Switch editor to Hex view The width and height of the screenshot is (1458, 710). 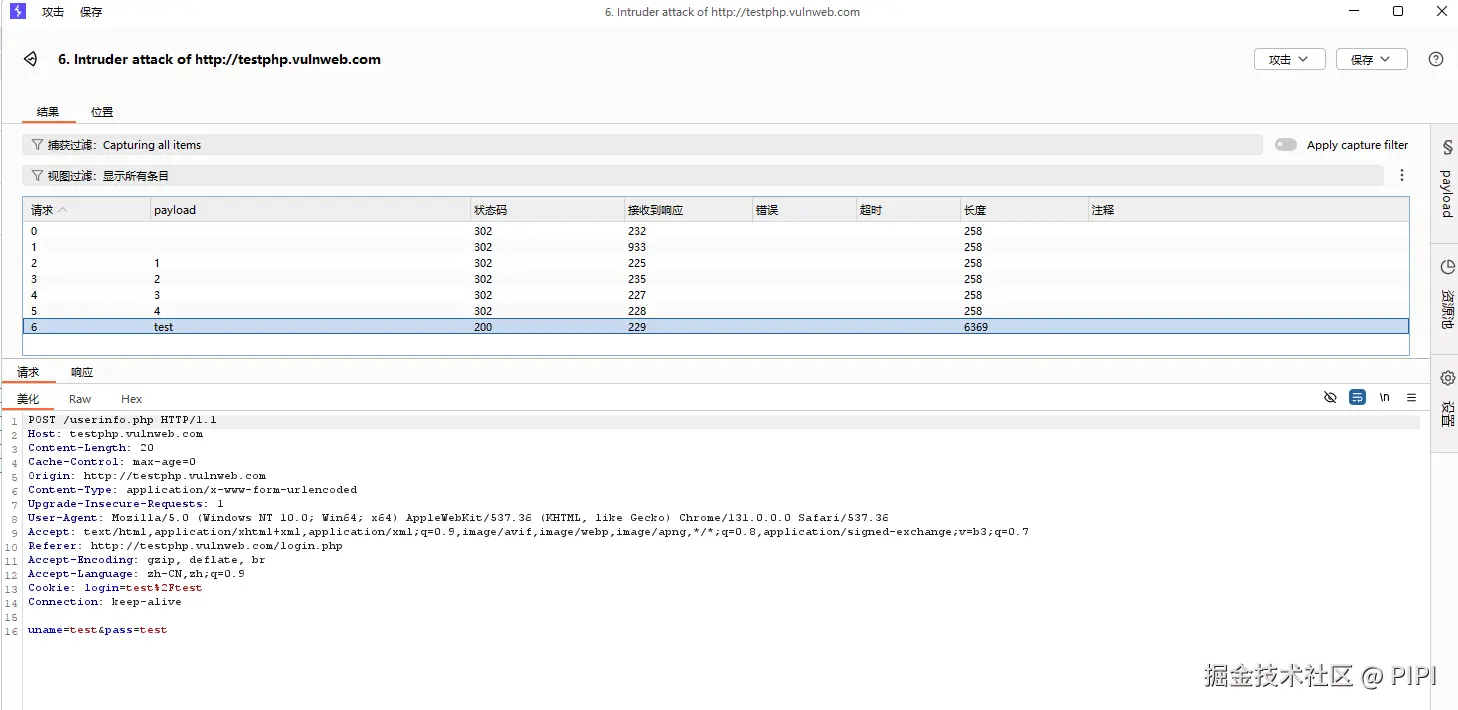coord(132,399)
